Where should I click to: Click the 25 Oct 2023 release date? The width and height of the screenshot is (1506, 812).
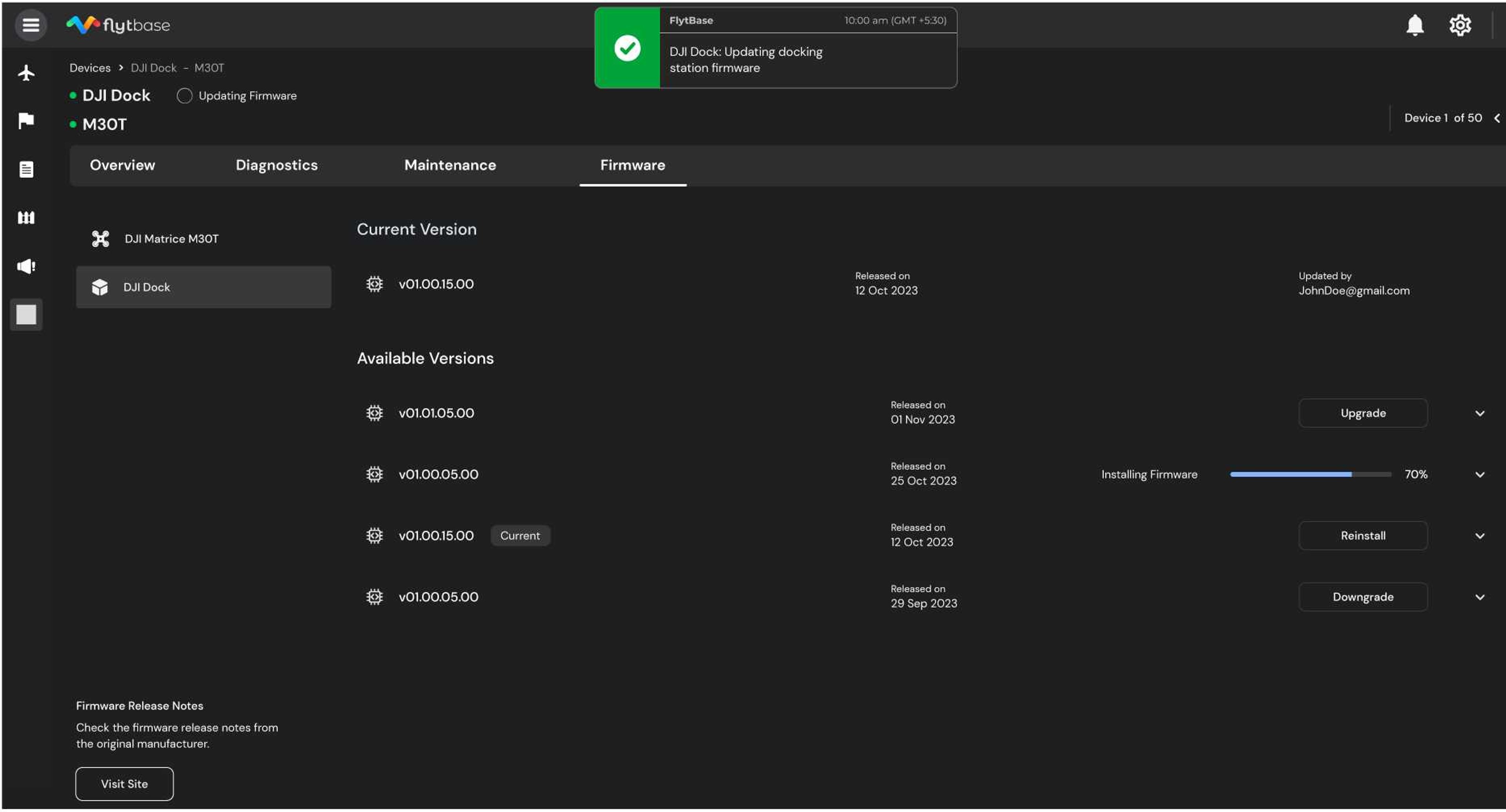tap(924, 481)
